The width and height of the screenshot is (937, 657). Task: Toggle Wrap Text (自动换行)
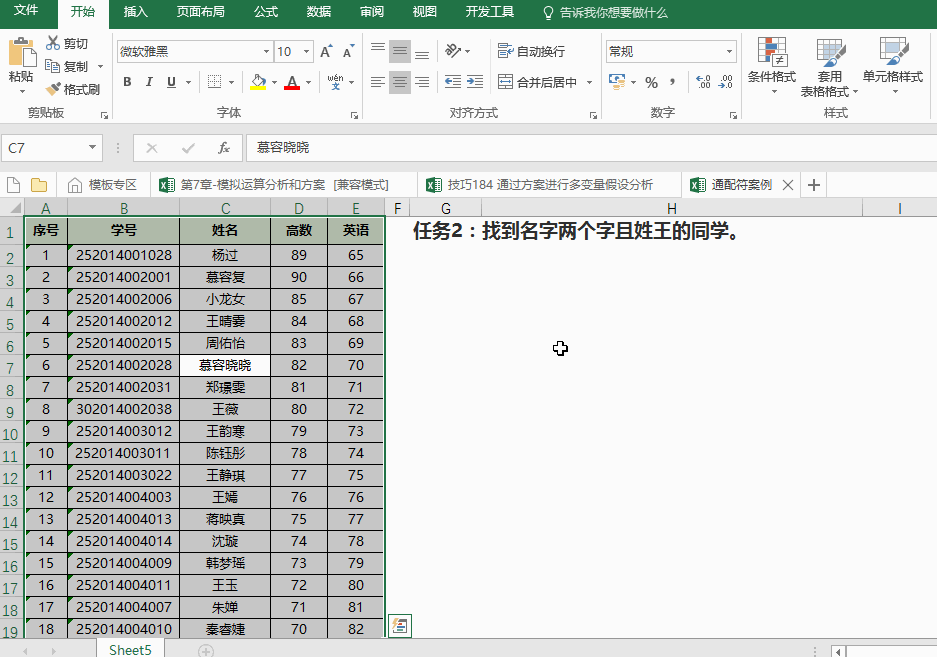(x=531, y=51)
